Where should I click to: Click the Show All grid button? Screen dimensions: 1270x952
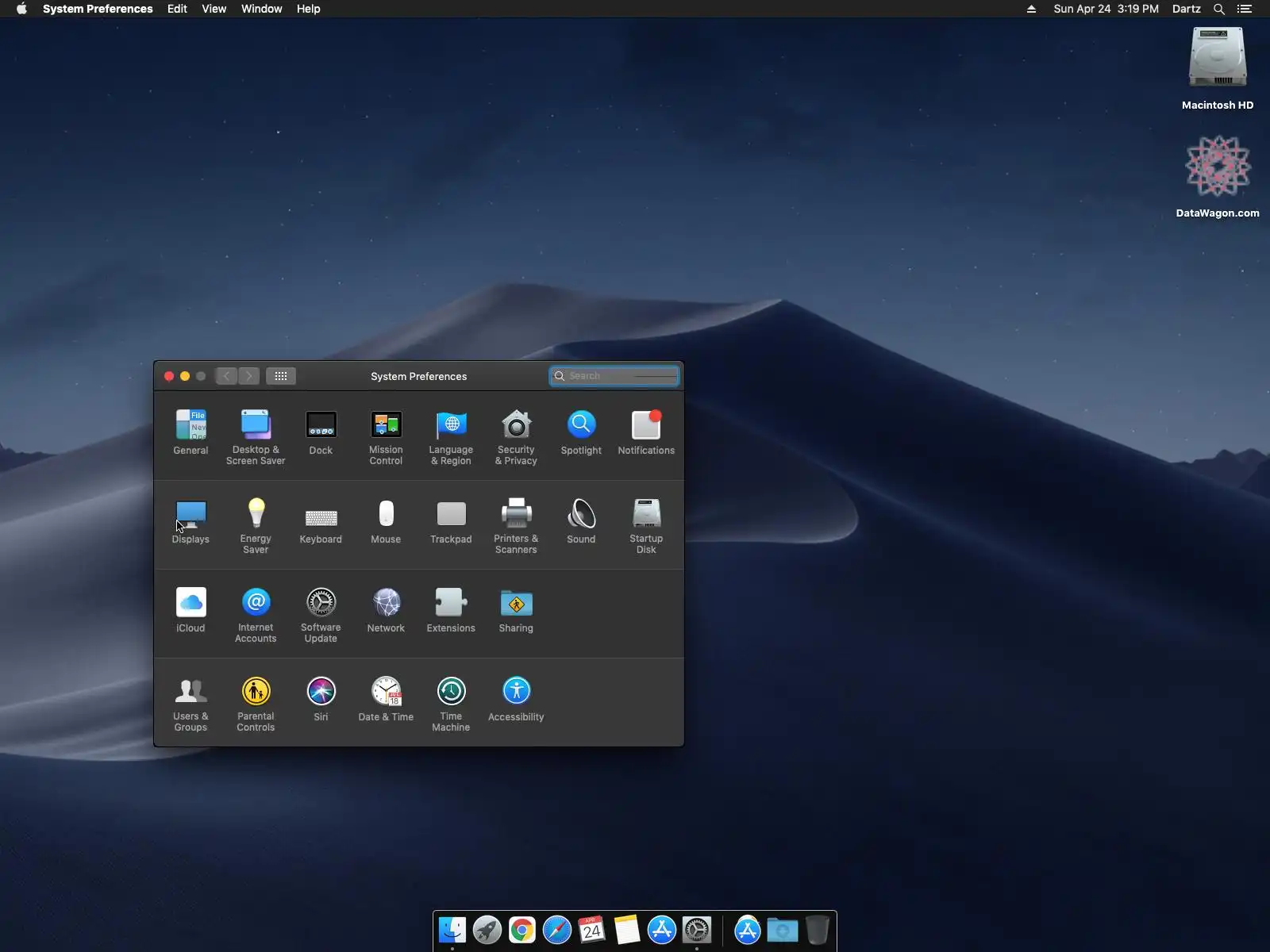(281, 376)
